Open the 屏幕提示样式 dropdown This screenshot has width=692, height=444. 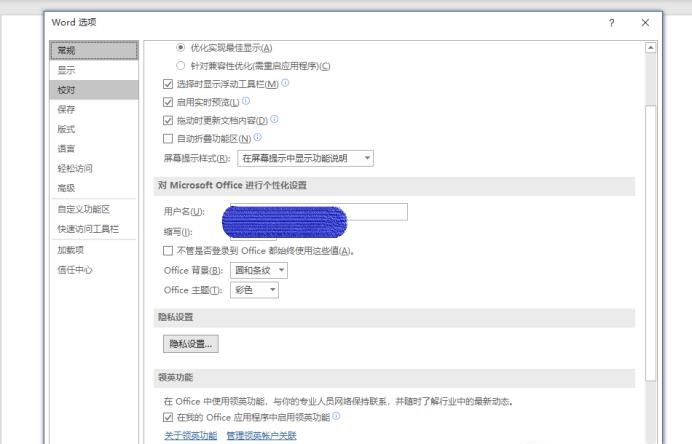pos(305,158)
